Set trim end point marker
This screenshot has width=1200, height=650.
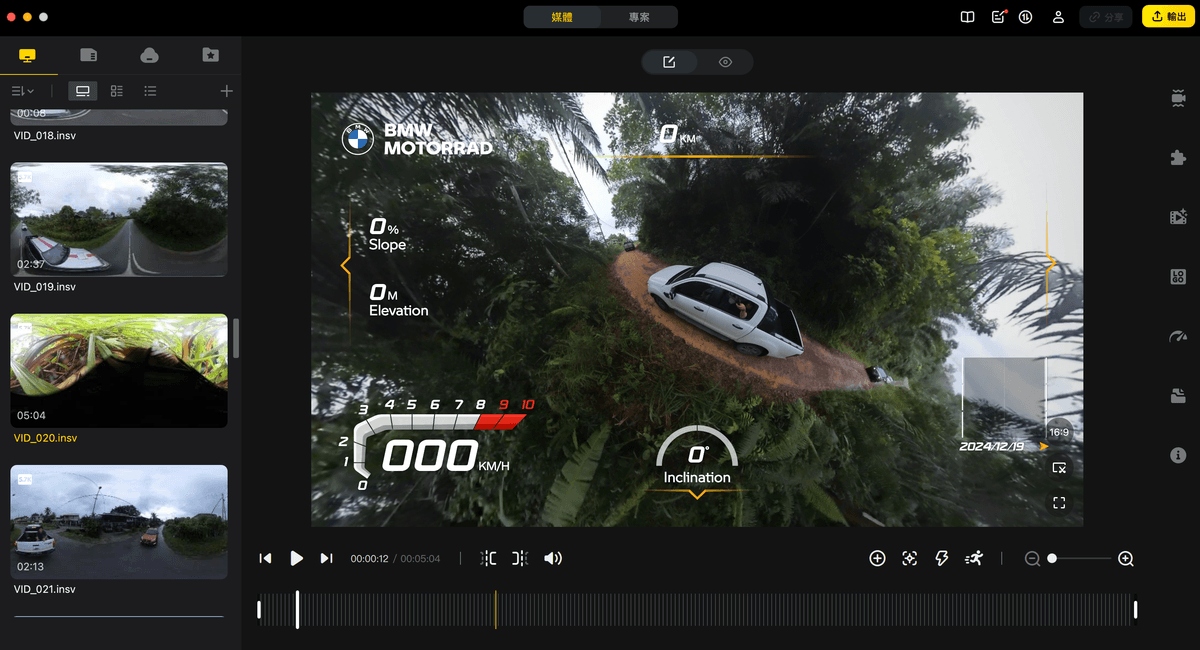click(520, 558)
